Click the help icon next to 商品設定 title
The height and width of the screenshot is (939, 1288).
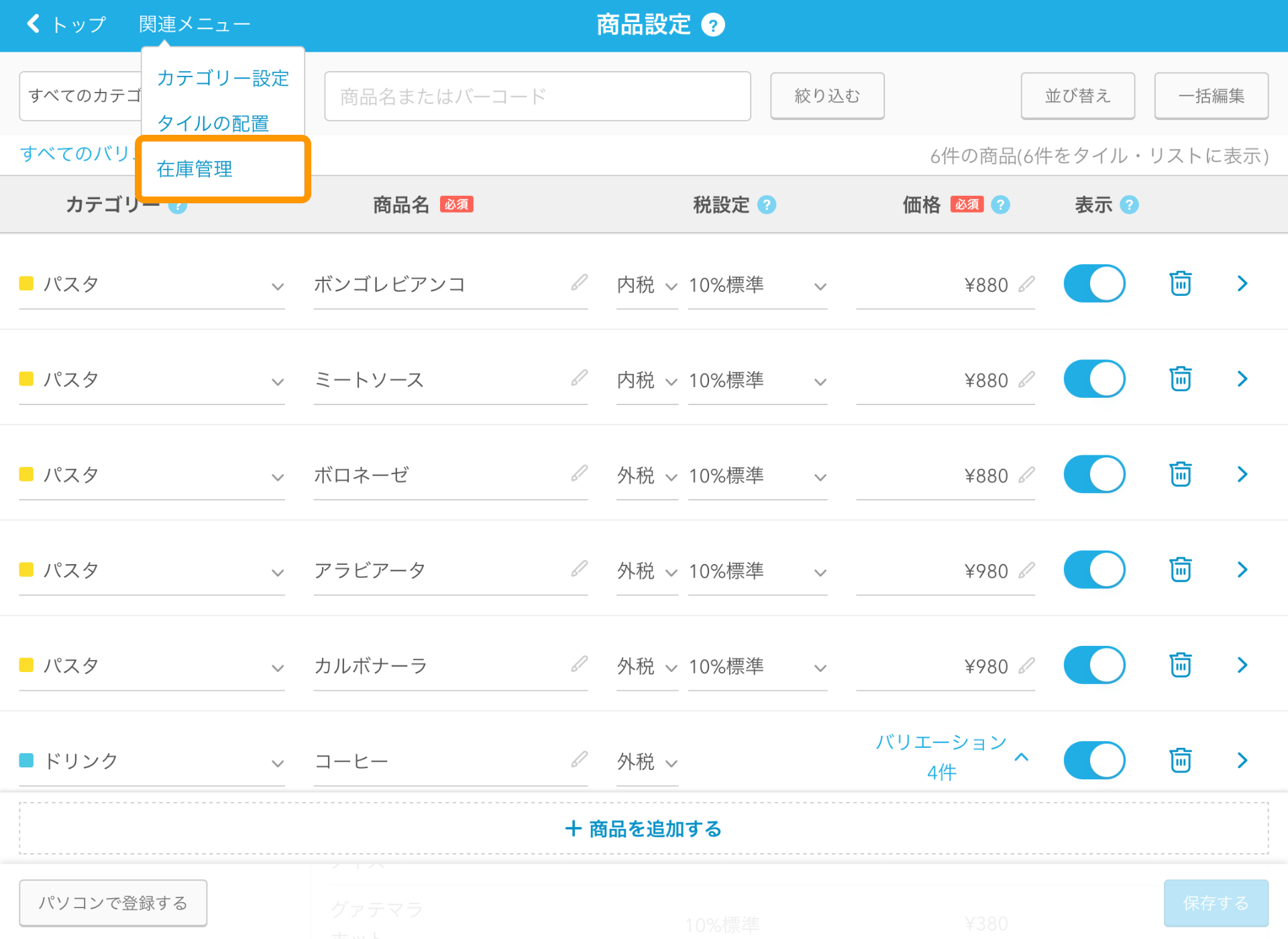712,25
